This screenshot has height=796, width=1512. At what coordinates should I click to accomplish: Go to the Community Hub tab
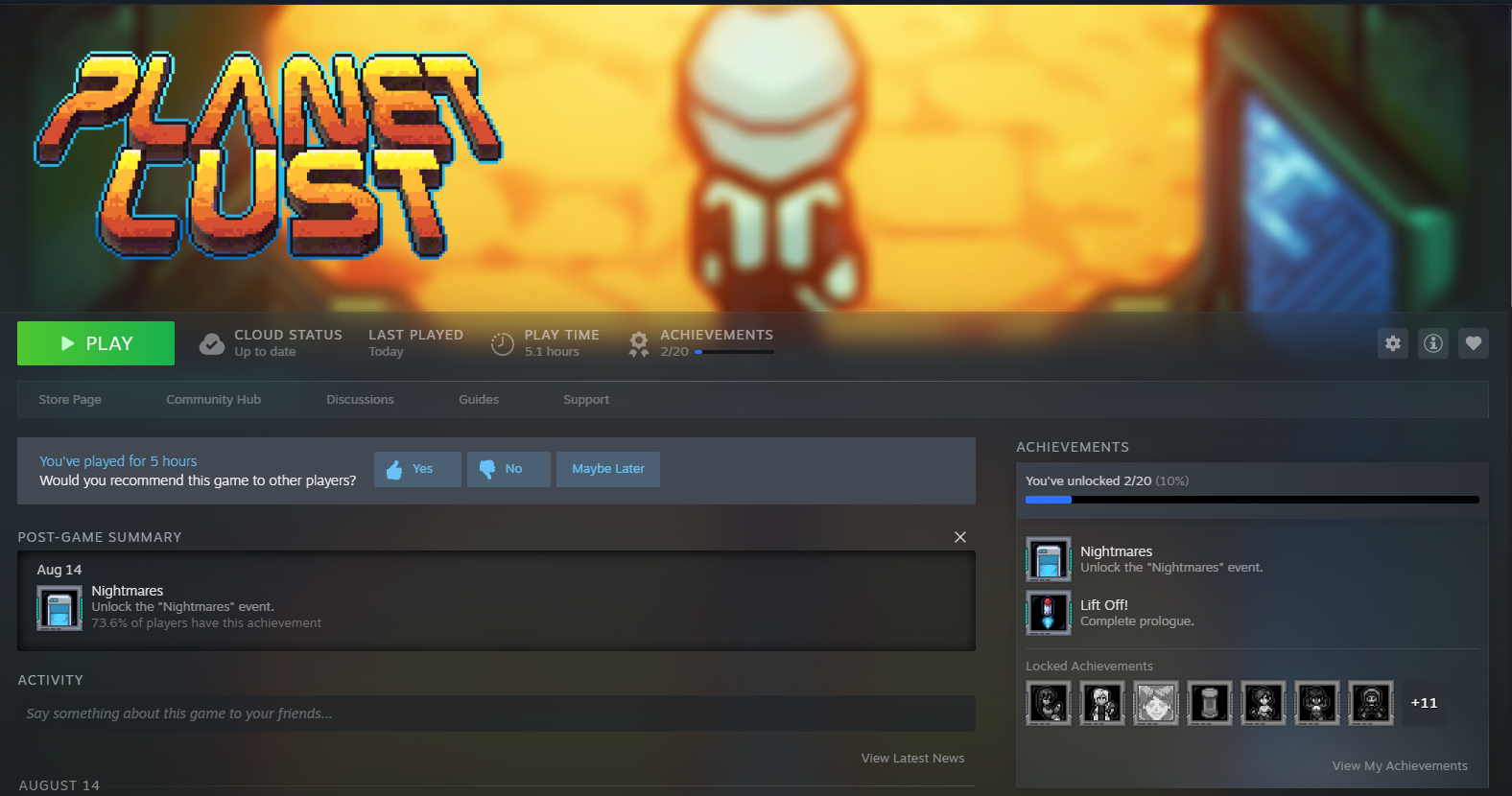(214, 400)
